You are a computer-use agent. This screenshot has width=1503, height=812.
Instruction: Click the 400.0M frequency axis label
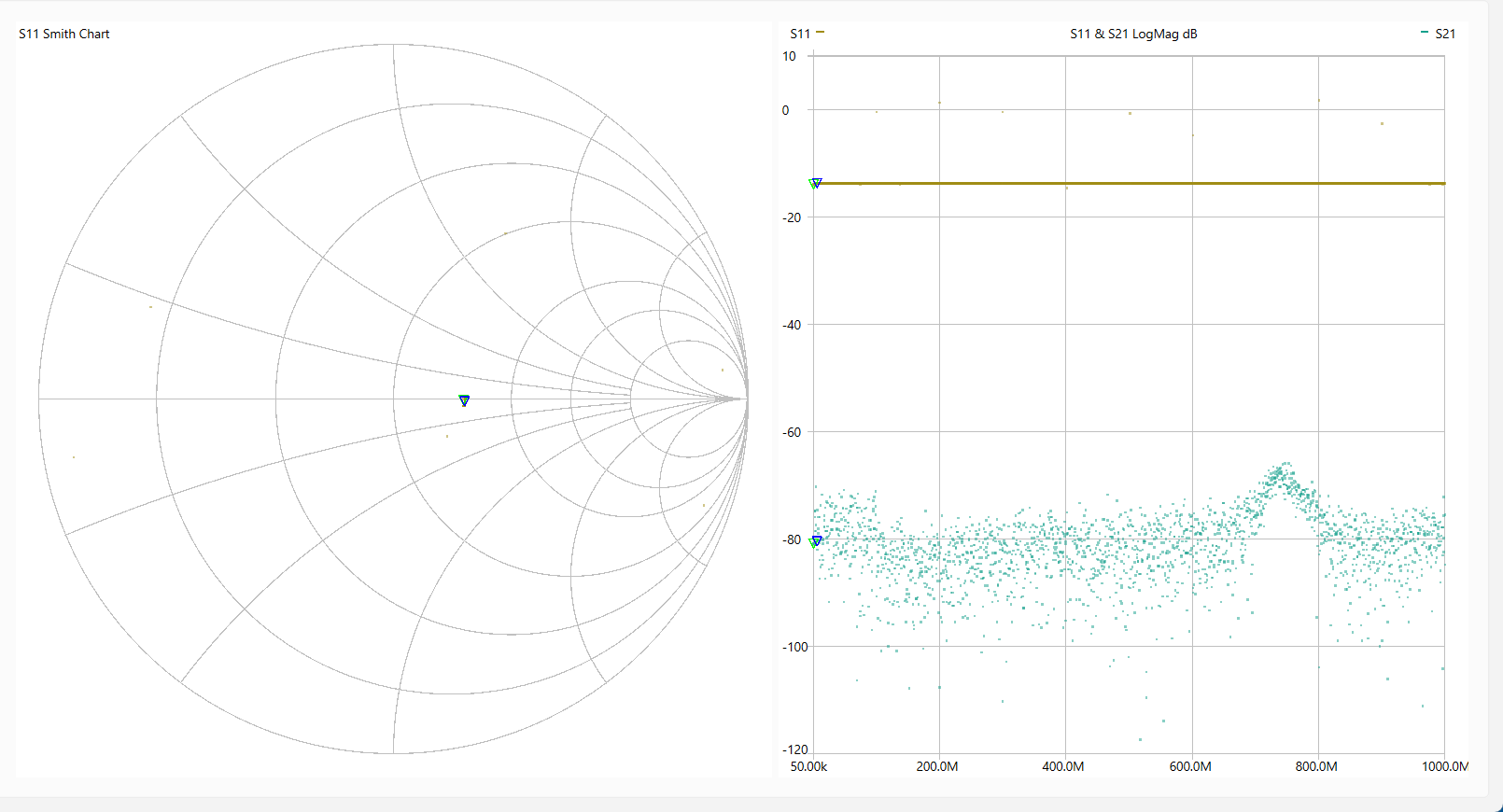click(1063, 766)
